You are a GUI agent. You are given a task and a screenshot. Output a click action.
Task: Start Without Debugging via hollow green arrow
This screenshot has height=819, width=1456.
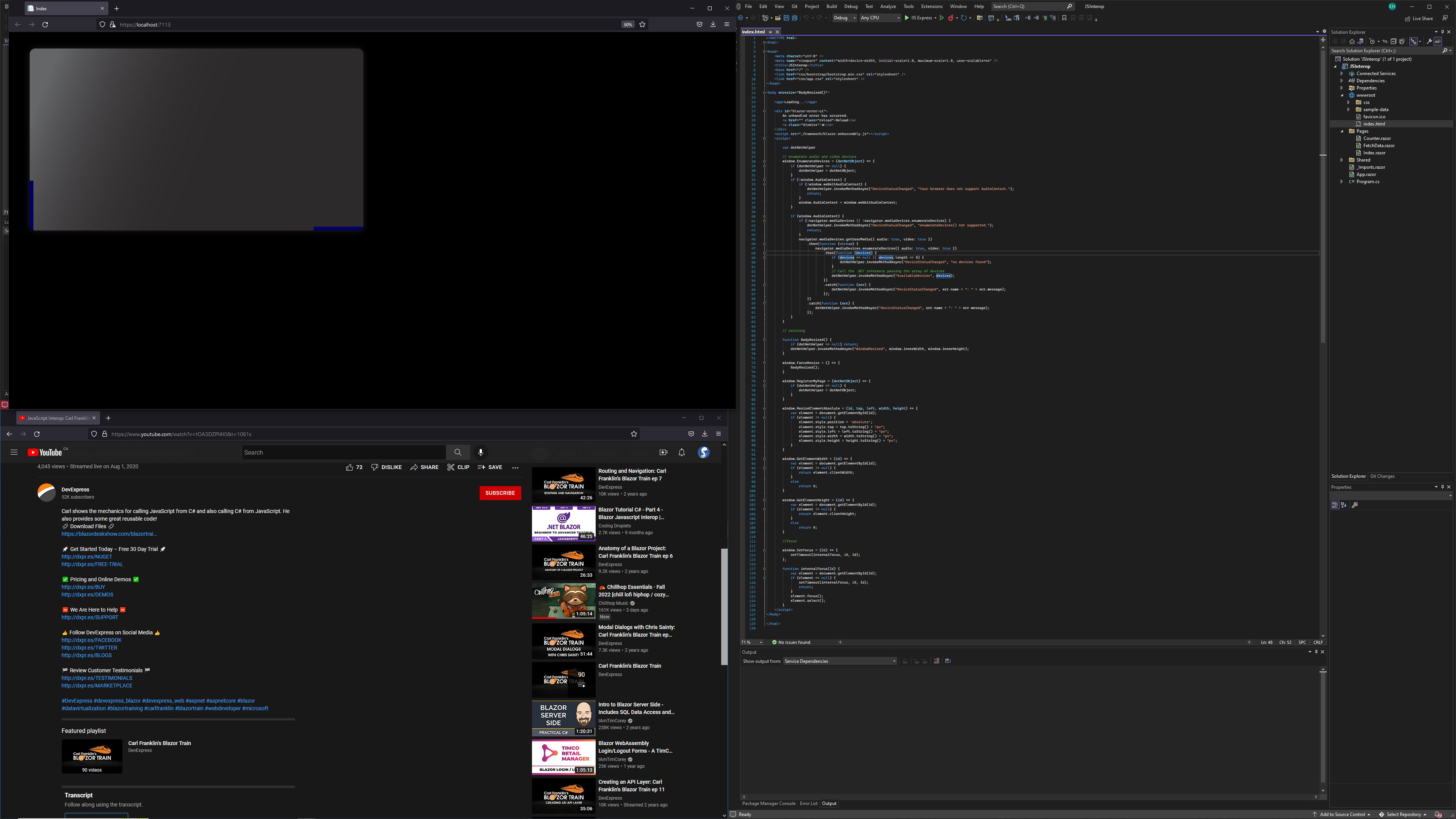(x=941, y=18)
